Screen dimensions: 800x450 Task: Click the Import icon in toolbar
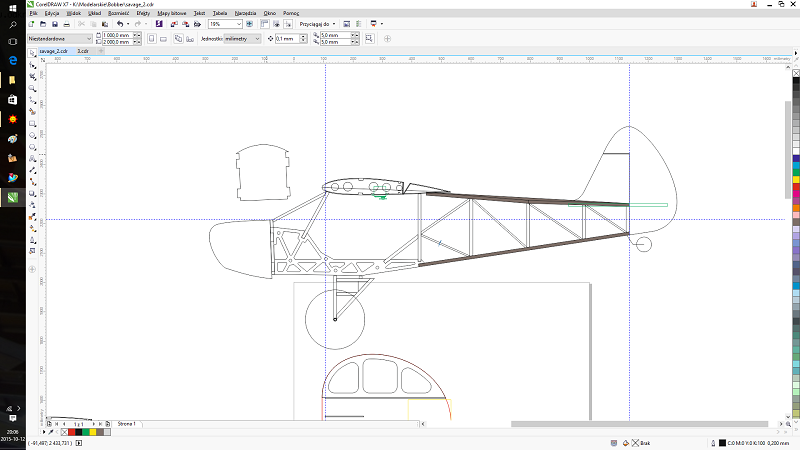pos(174,24)
